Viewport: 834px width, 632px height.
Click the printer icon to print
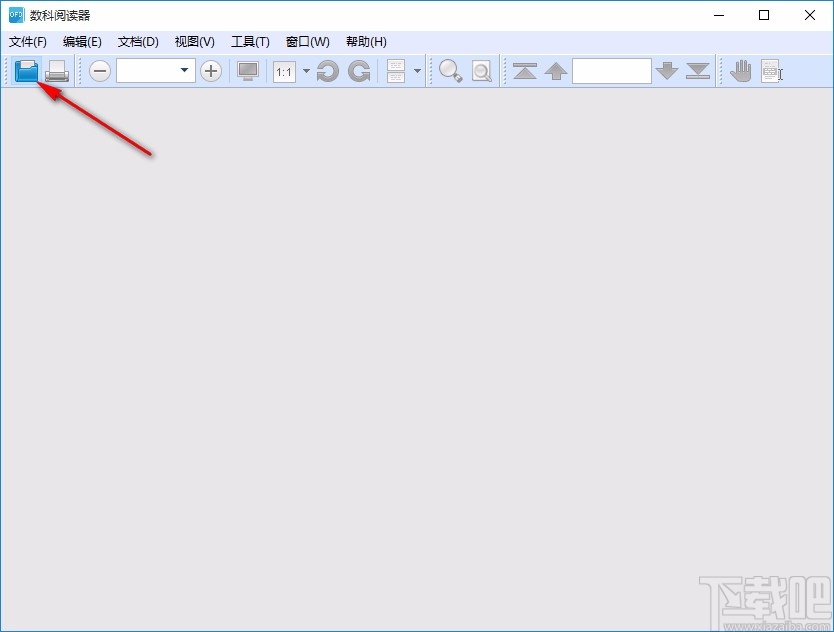(57, 71)
